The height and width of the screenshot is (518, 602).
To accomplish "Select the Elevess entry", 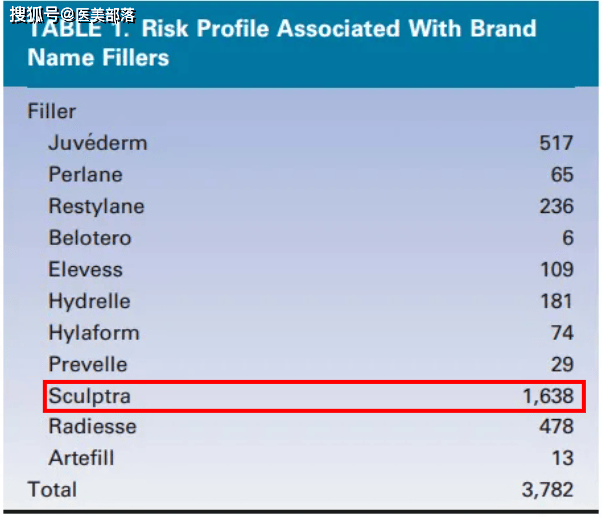I will (85, 269).
